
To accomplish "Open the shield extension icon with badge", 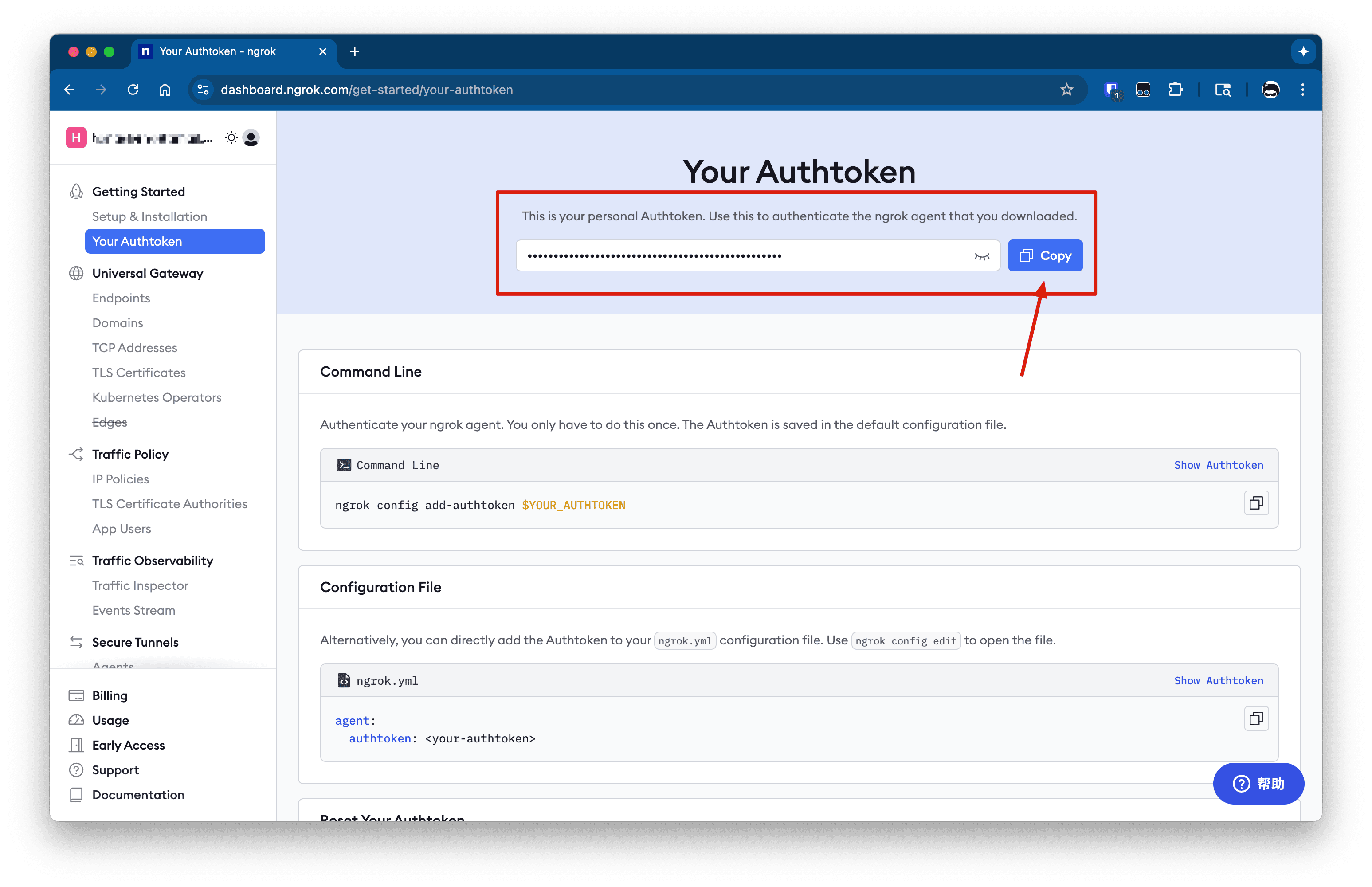I will tap(1112, 90).
